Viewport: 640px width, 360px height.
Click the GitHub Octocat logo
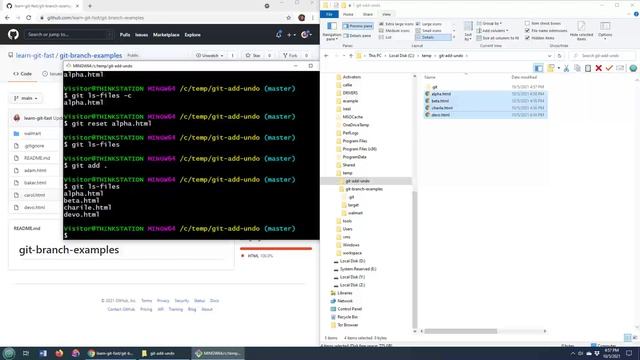pos(13,35)
